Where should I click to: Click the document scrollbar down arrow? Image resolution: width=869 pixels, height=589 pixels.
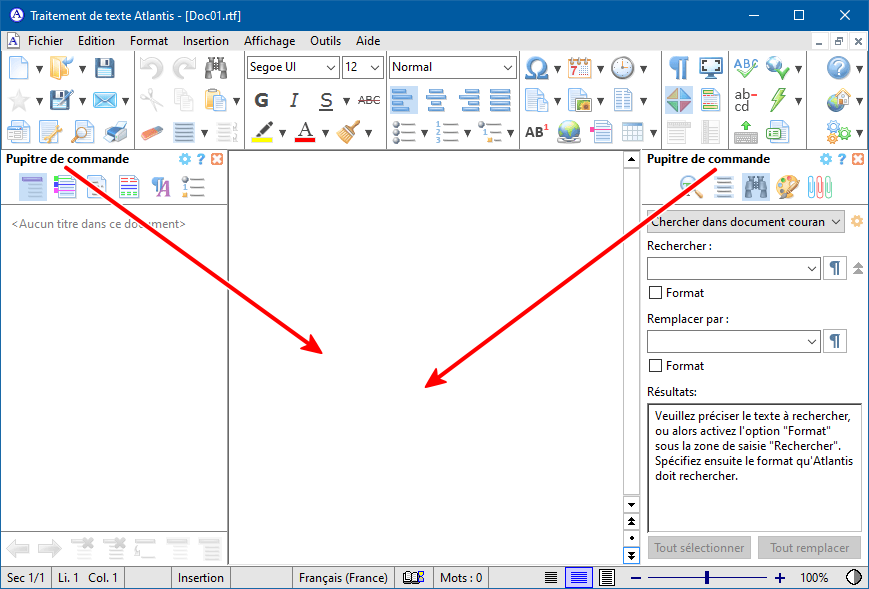(631, 505)
